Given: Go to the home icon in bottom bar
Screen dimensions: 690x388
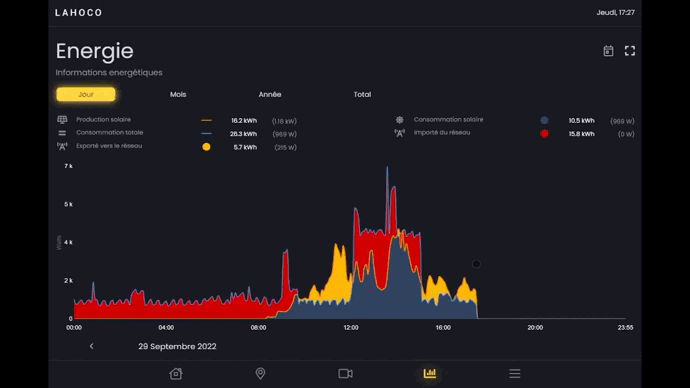Looking at the screenshot, I should tap(176, 373).
